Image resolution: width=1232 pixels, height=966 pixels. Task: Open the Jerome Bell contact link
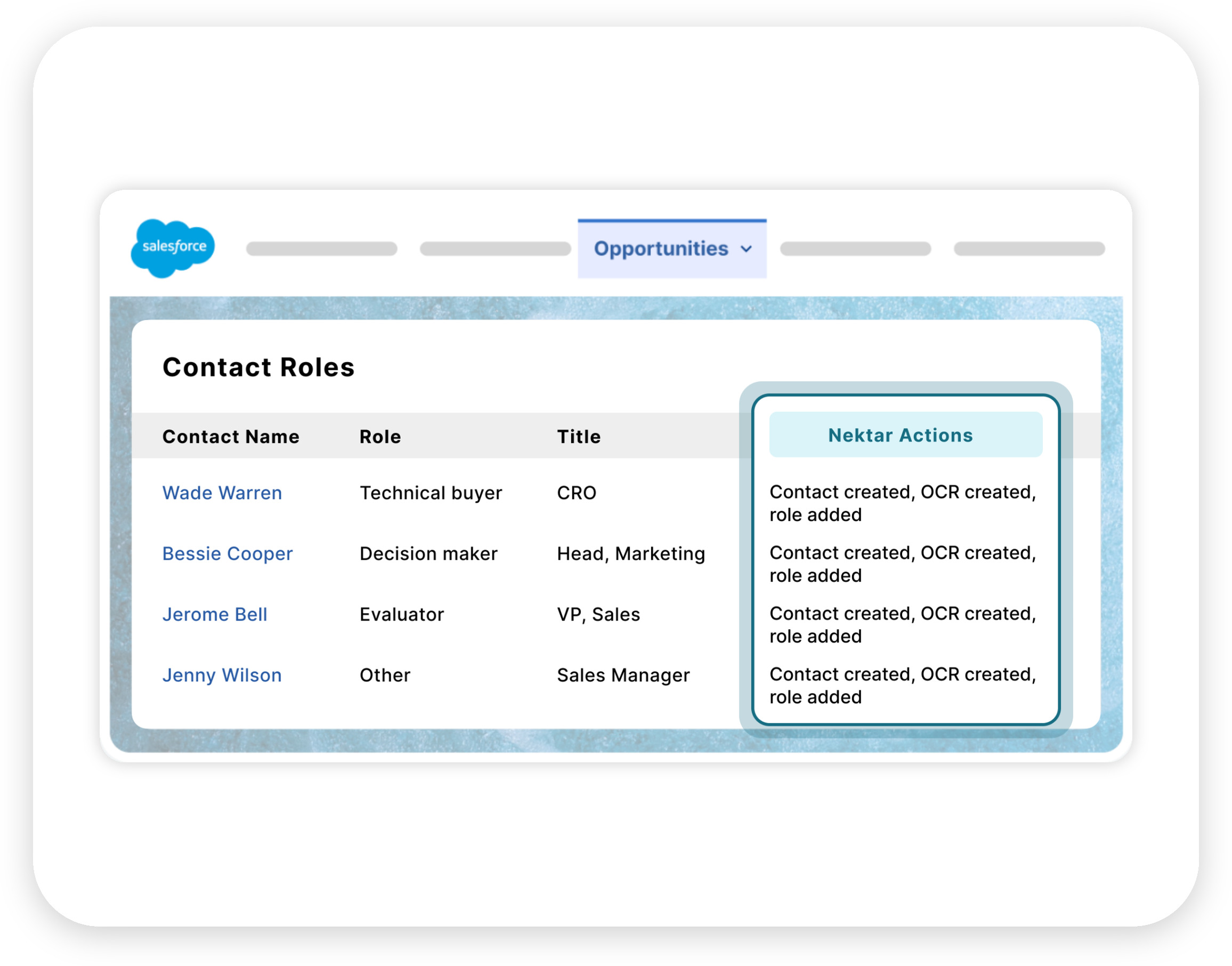(x=214, y=614)
